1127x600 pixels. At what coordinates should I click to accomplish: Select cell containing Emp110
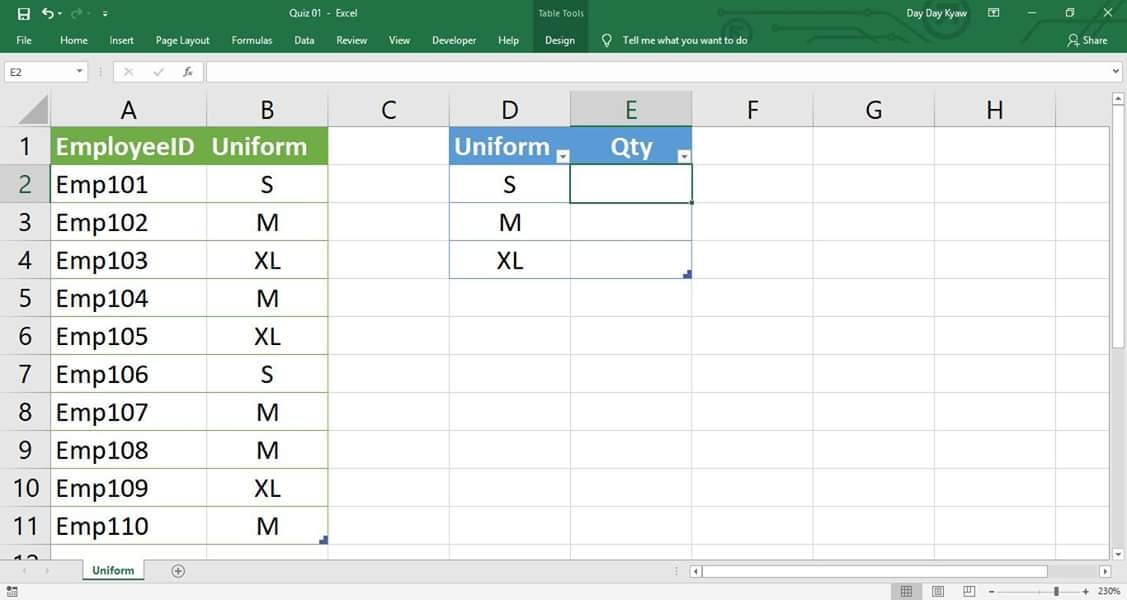pos(128,526)
